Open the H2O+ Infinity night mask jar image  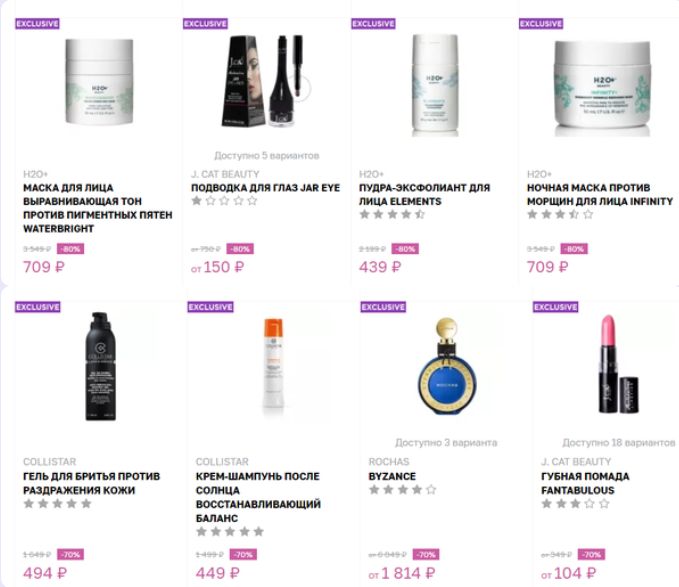coord(602,87)
